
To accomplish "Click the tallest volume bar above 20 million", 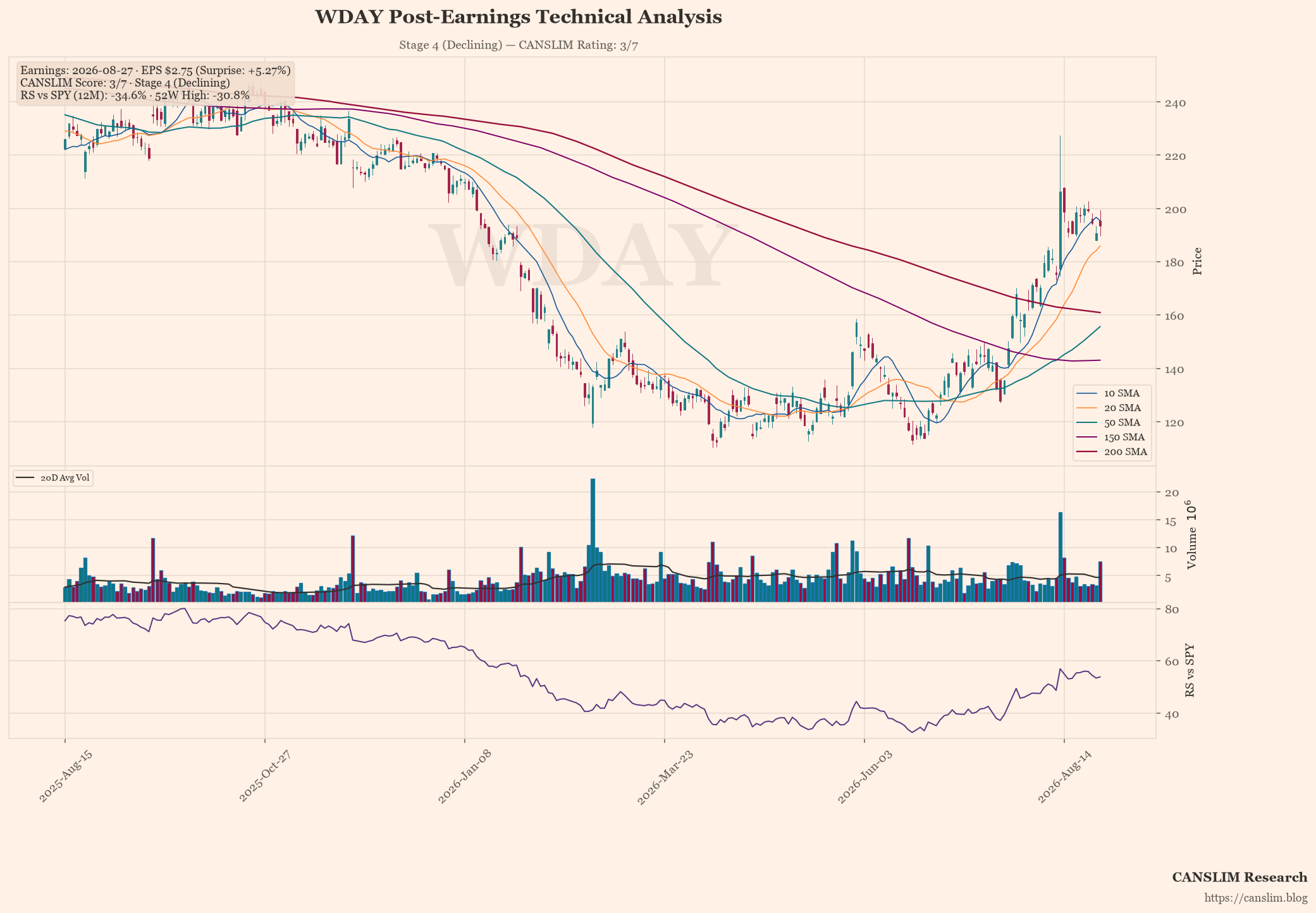I will click(x=593, y=540).
